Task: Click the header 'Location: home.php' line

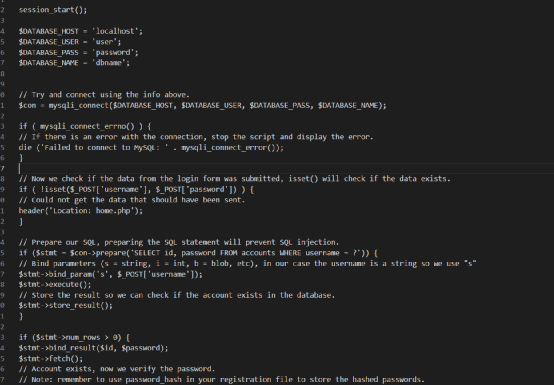Action: (x=81, y=211)
